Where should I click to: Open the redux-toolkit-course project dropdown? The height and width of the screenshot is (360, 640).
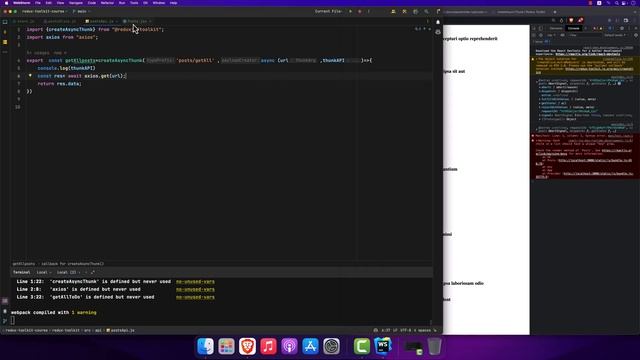coord(44,11)
